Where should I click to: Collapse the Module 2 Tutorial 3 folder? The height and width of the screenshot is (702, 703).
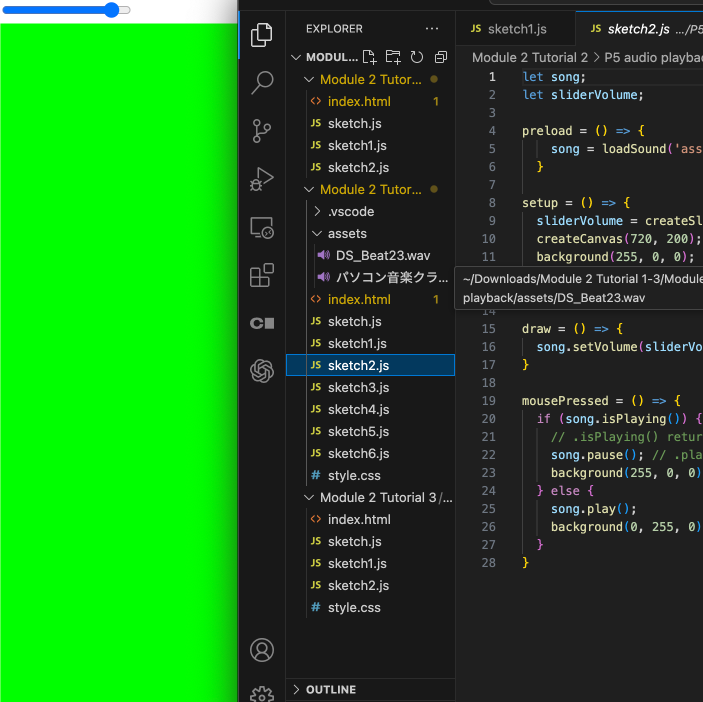point(309,498)
